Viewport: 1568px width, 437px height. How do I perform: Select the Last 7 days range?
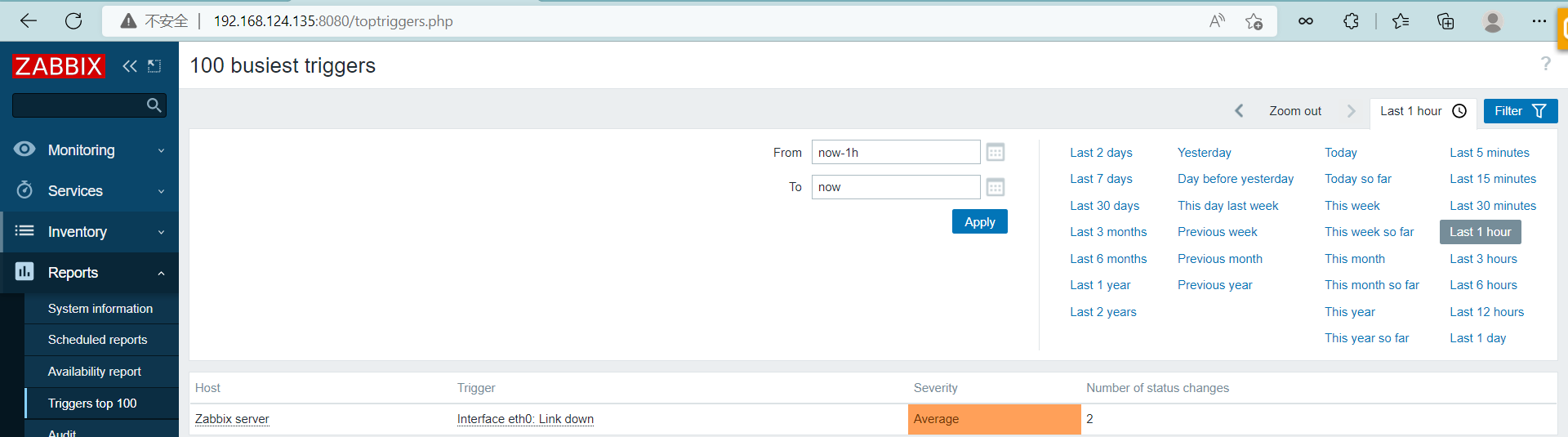point(1101,179)
